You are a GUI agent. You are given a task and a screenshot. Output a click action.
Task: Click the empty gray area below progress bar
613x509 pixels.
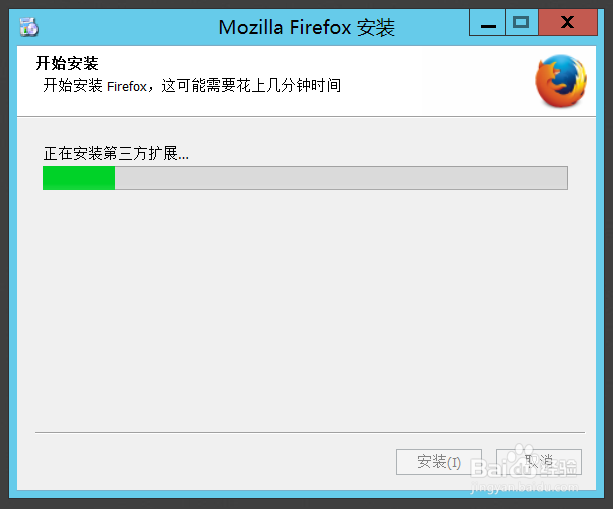pyautogui.click(x=306, y=309)
